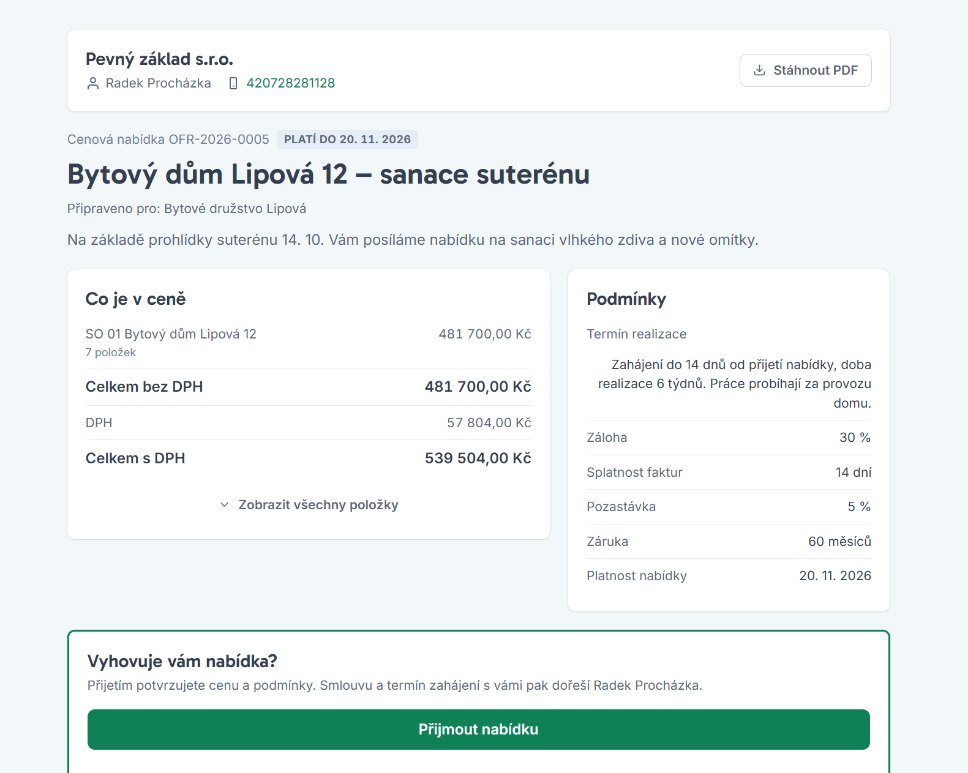Click the 'Zobrazit všechny položky' text

coord(319,505)
